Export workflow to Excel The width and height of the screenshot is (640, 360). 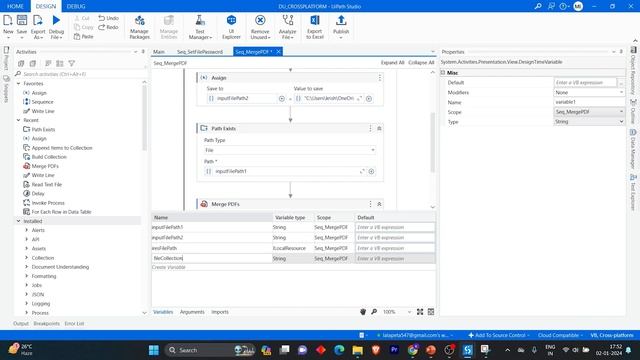pyautogui.click(x=315, y=27)
